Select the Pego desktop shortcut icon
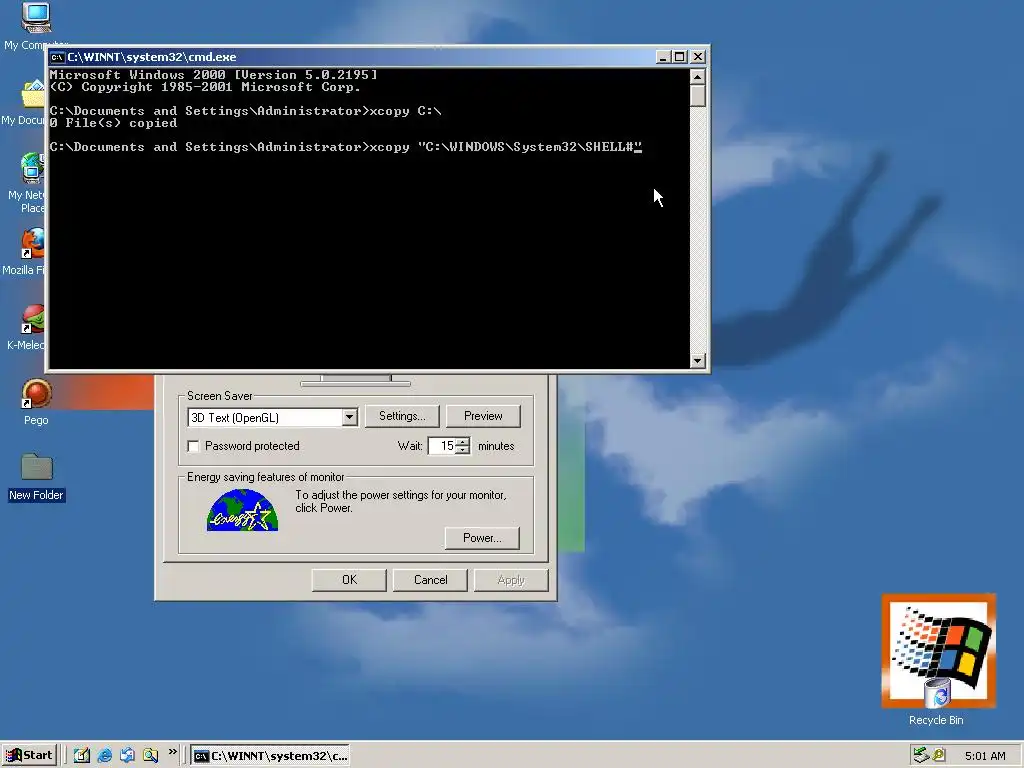Viewport: 1024px width, 768px height. (36, 394)
